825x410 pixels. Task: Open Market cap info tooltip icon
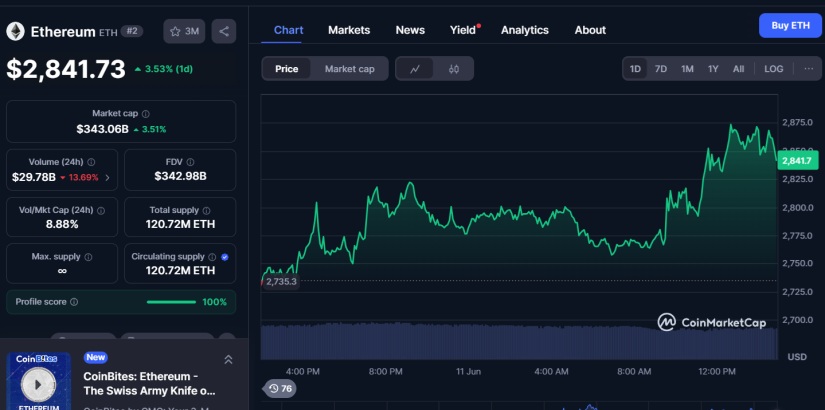pos(146,115)
